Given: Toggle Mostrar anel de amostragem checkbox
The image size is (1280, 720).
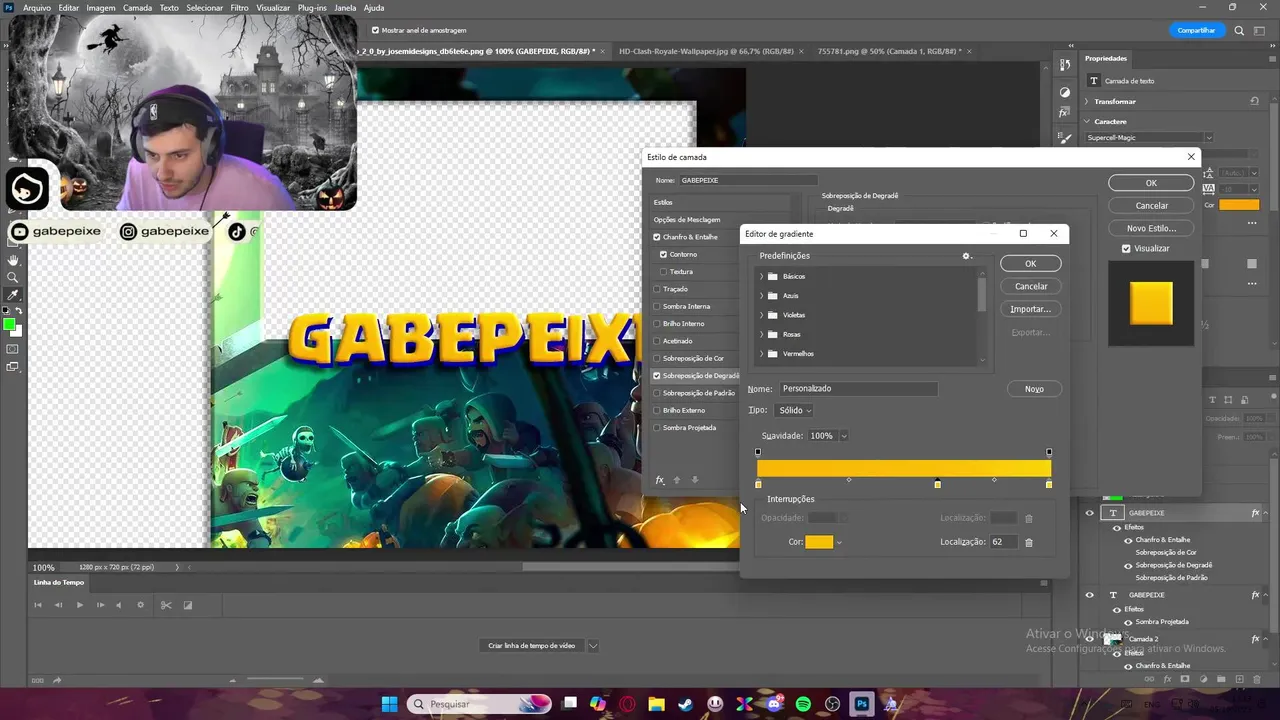Looking at the screenshot, I should tap(375, 30).
